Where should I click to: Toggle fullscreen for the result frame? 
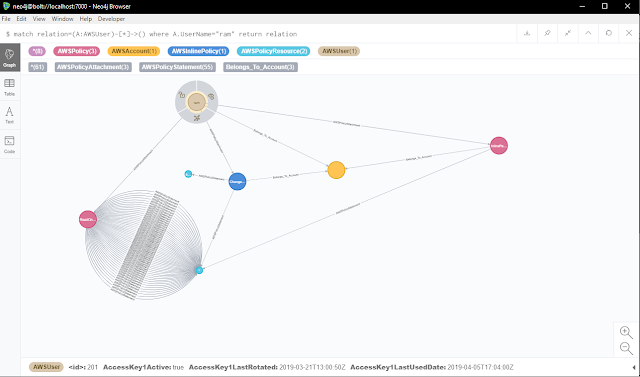(568, 33)
